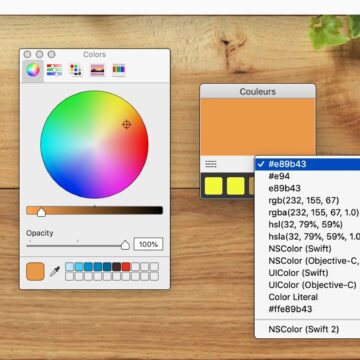The image size is (360, 360).
Task: Click the large orange current color swatch
Action: coord(35,271)
